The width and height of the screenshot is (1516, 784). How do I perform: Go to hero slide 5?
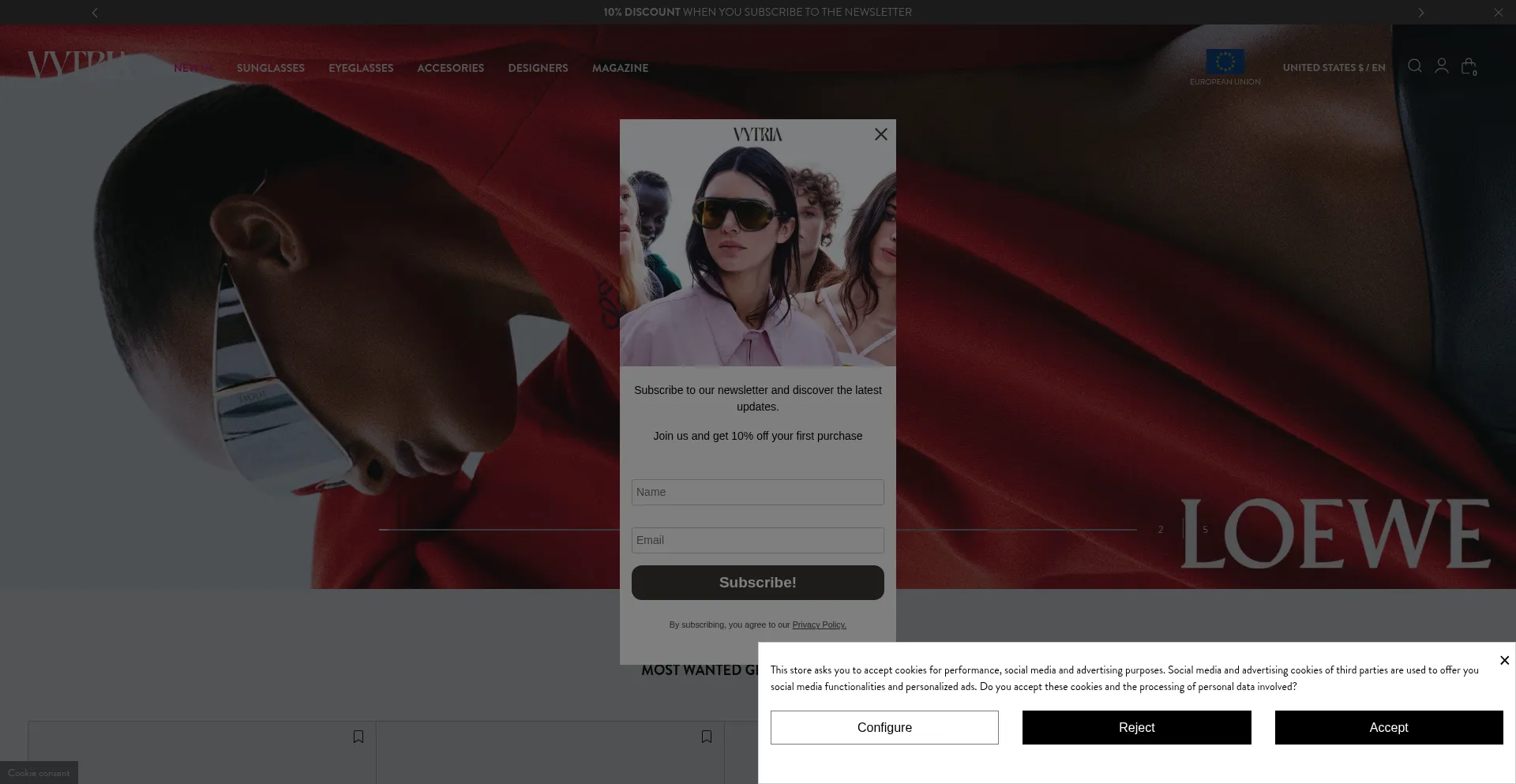[1205, 530]
